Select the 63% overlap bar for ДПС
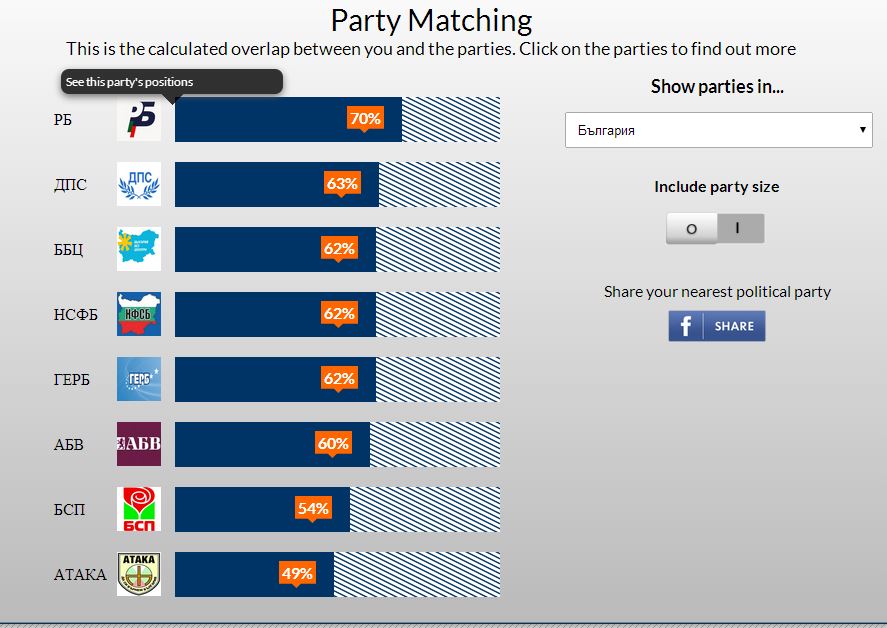Screen dimensions: 887x628 [337, 184]
